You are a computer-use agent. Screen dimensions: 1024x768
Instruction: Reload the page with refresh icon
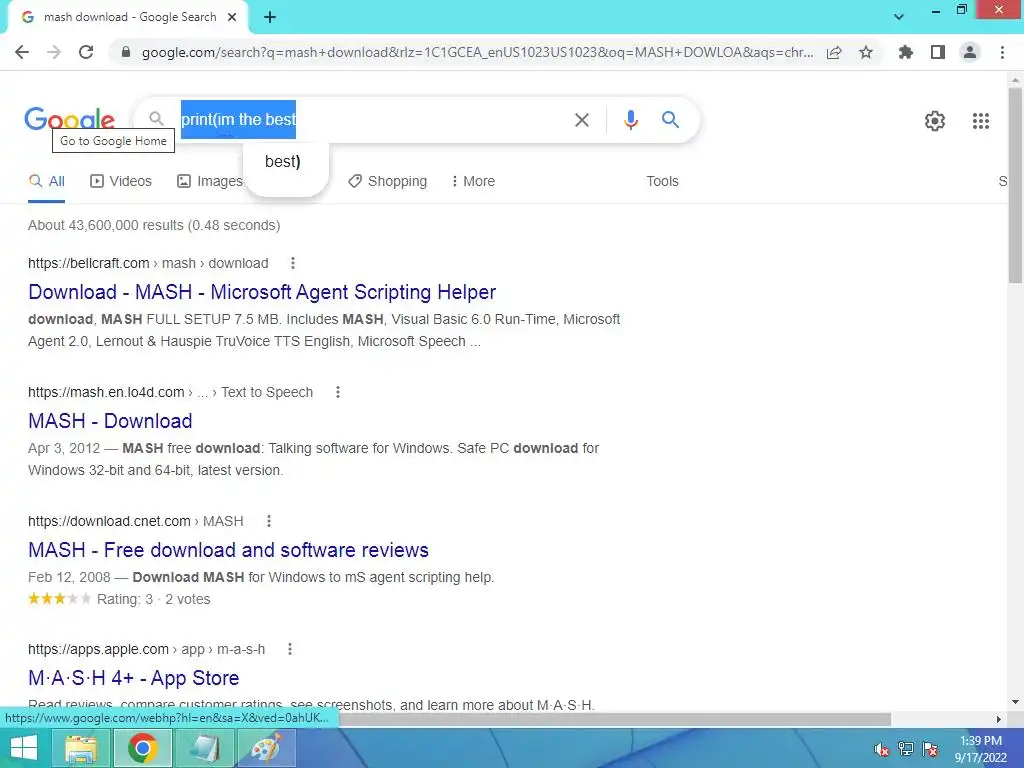(86, 52)
